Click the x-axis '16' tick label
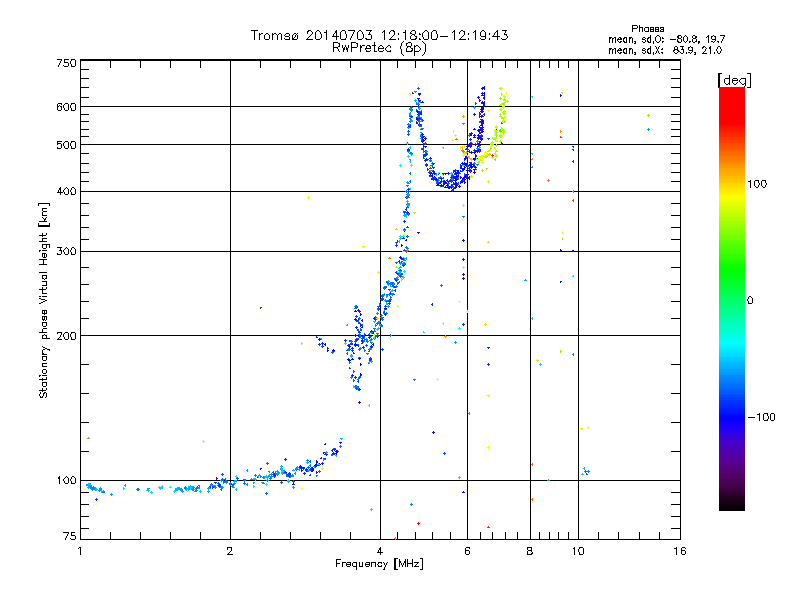Screen dimensions: 800x600 (x=680, y=551)
